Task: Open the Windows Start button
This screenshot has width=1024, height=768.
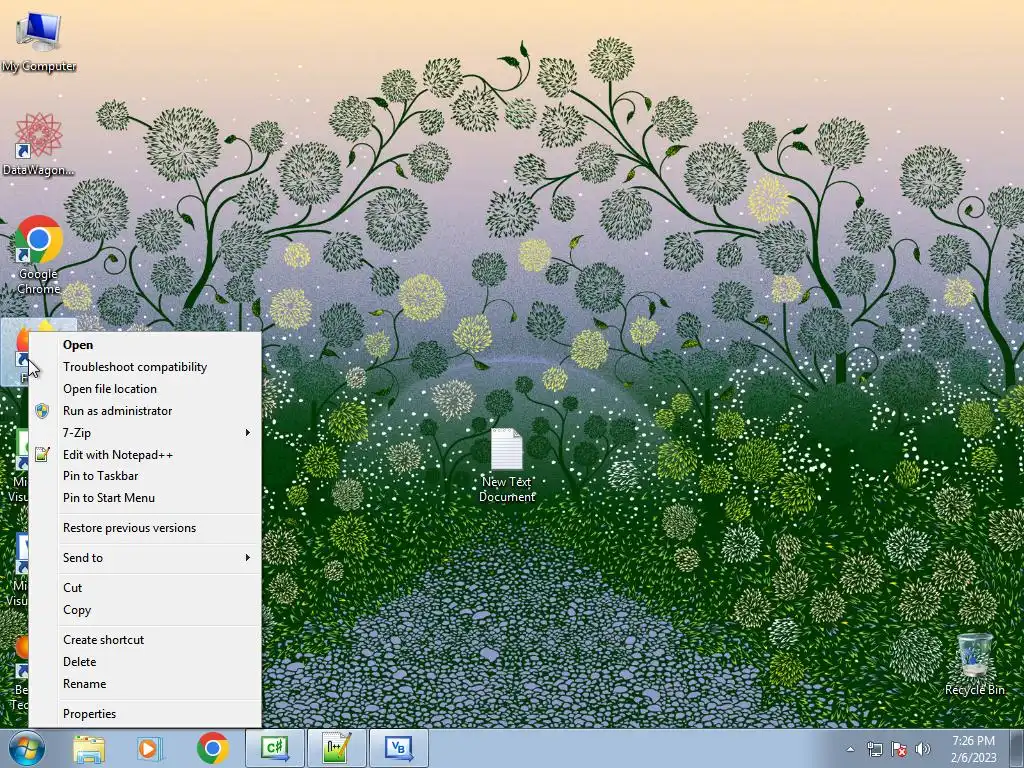Action: click(x=26, y=748)
